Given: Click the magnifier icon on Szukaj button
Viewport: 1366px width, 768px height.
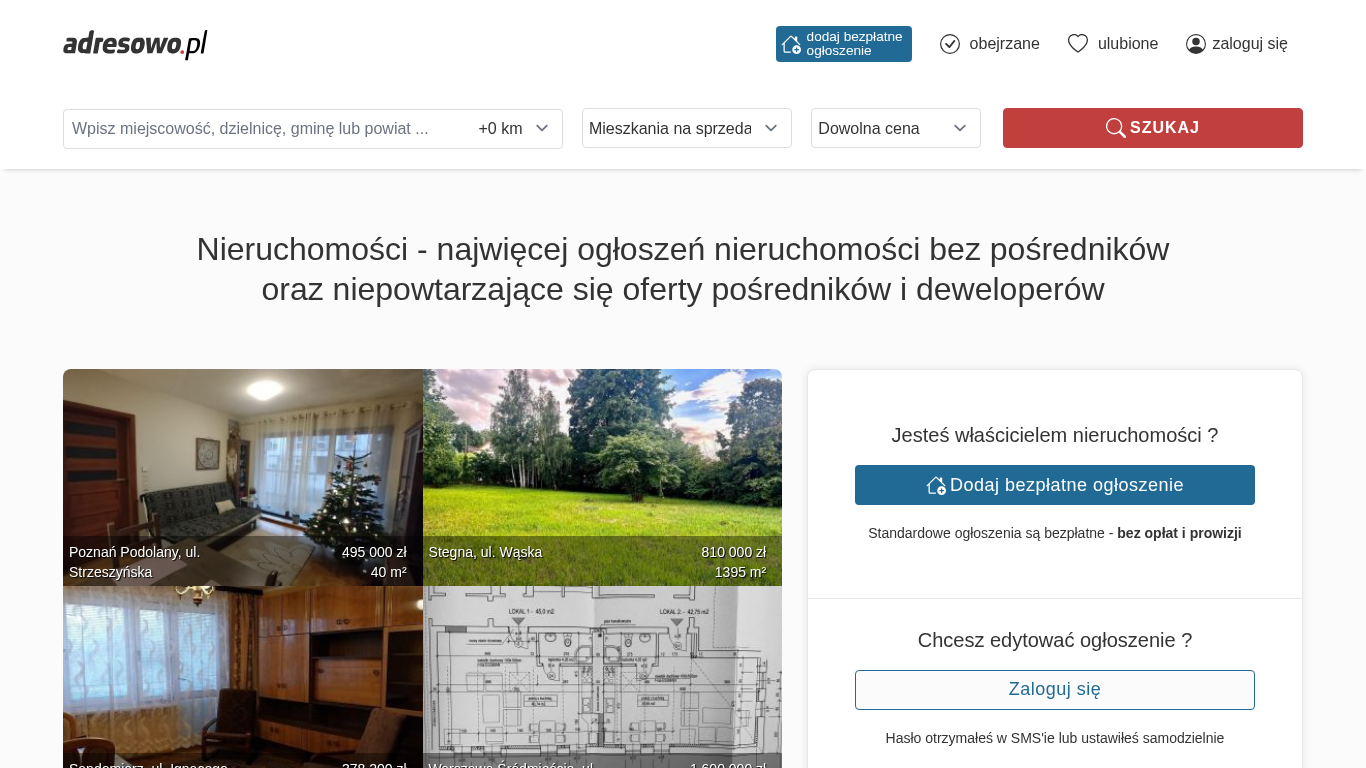Looking at the screenshot, I should click(x=1115, y=128).
